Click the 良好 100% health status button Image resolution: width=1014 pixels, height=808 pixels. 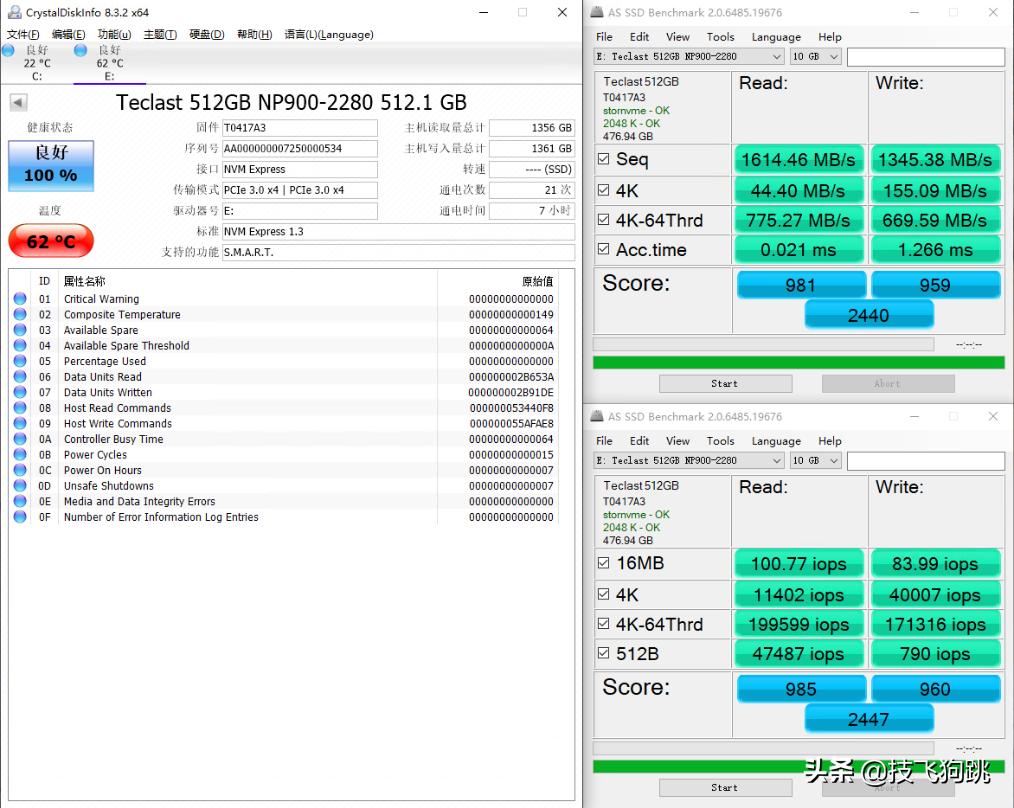(51, 165)
